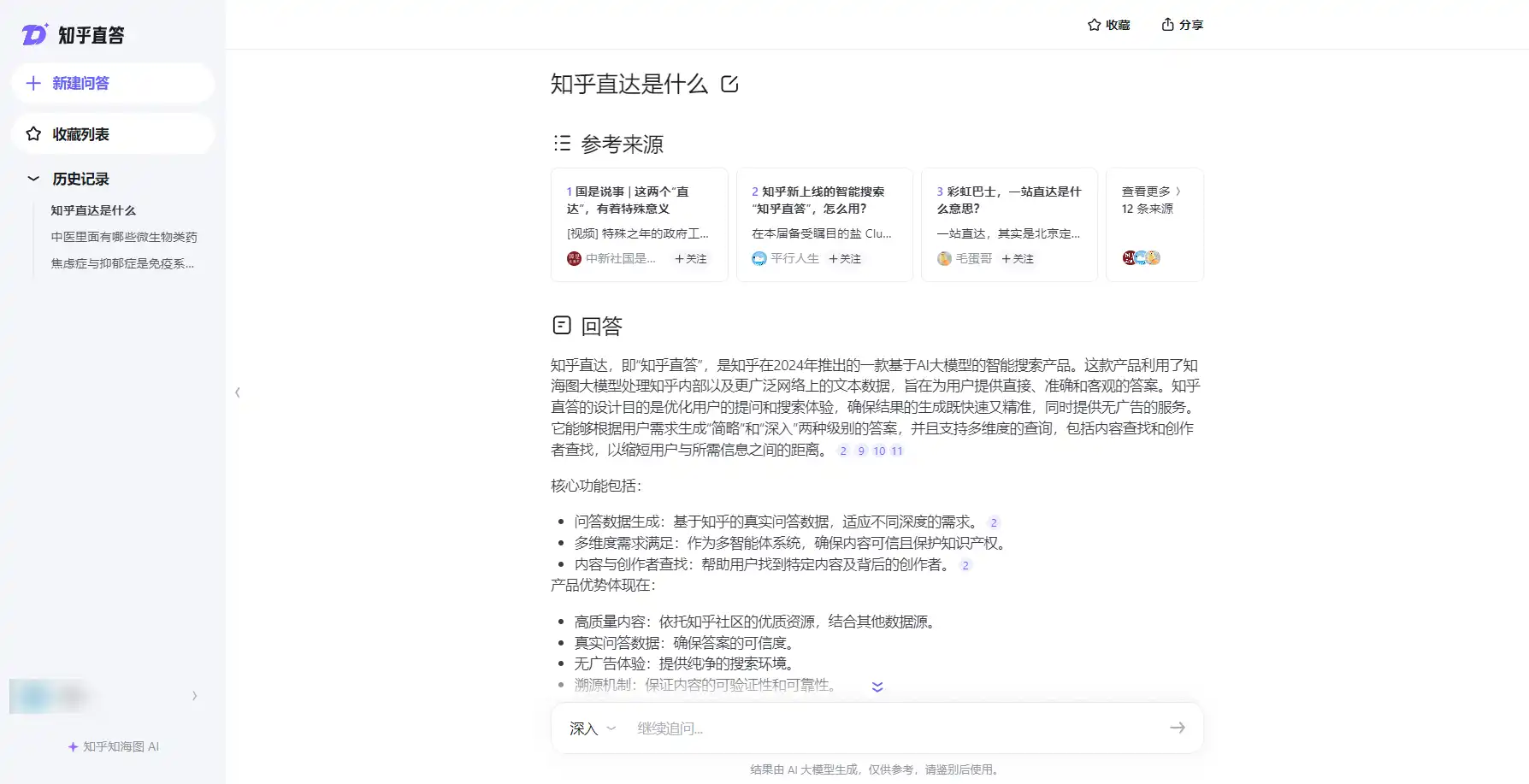Click the 知乎直答 logo icon
Screen dimensions: 1529x784
click(35, 34)
